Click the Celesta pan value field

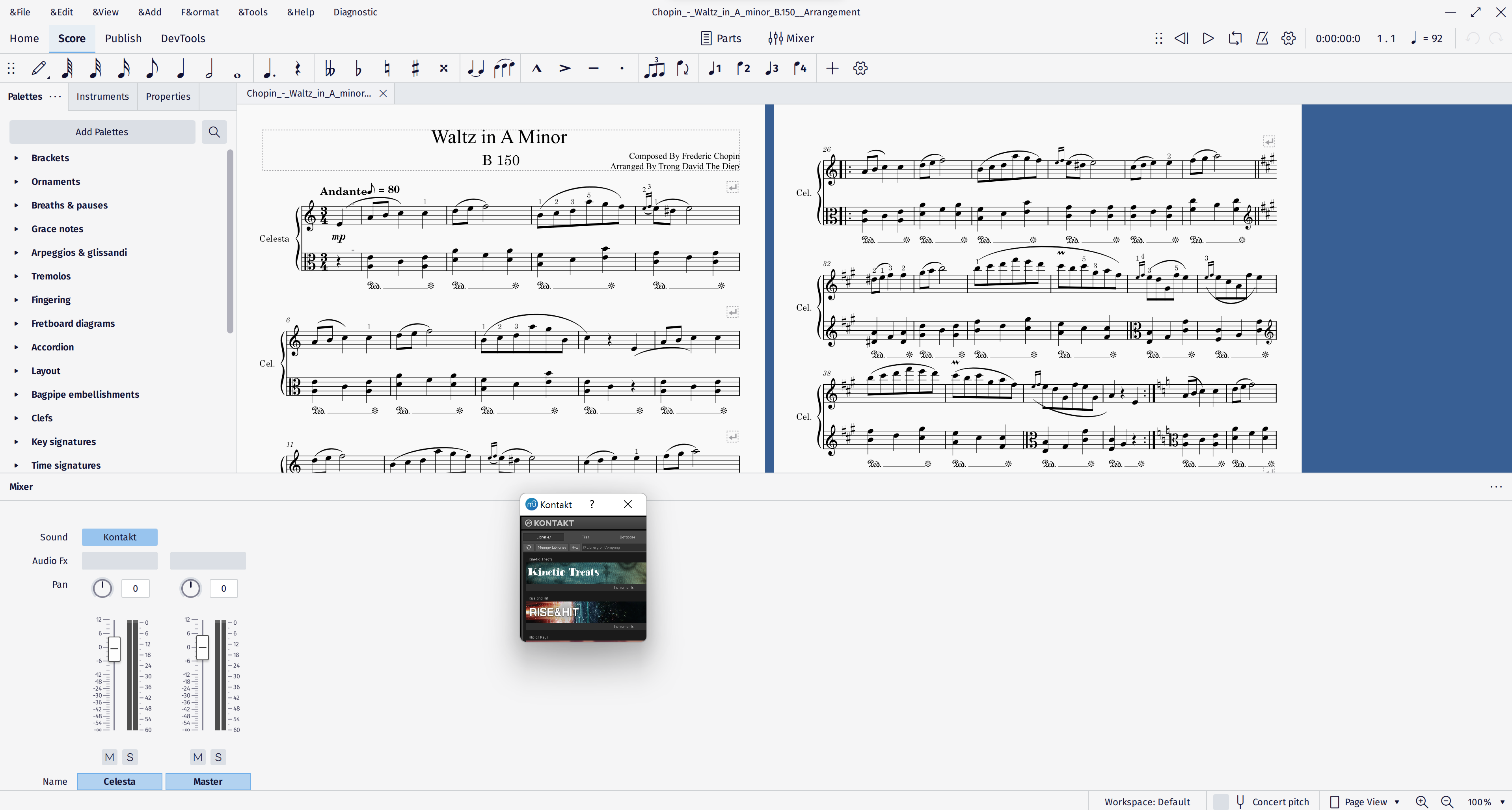point(135,588)
